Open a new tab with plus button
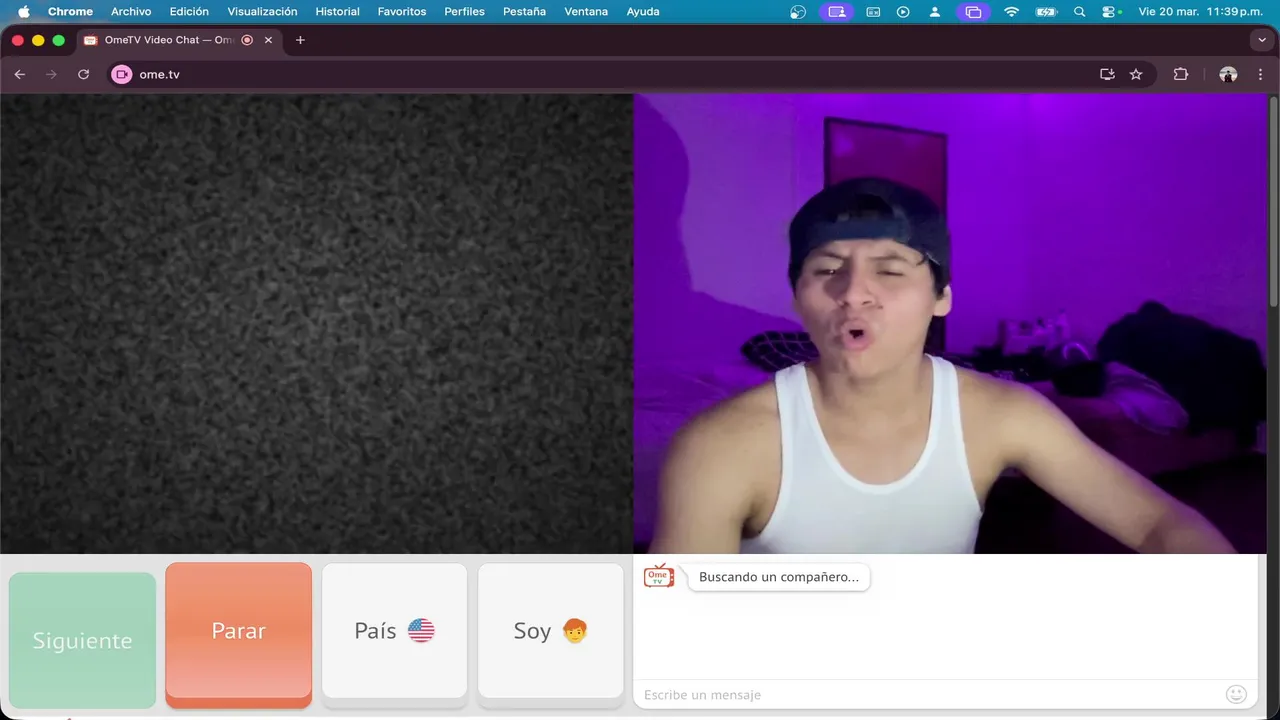 pyautogui.click(x=300, y=40)
